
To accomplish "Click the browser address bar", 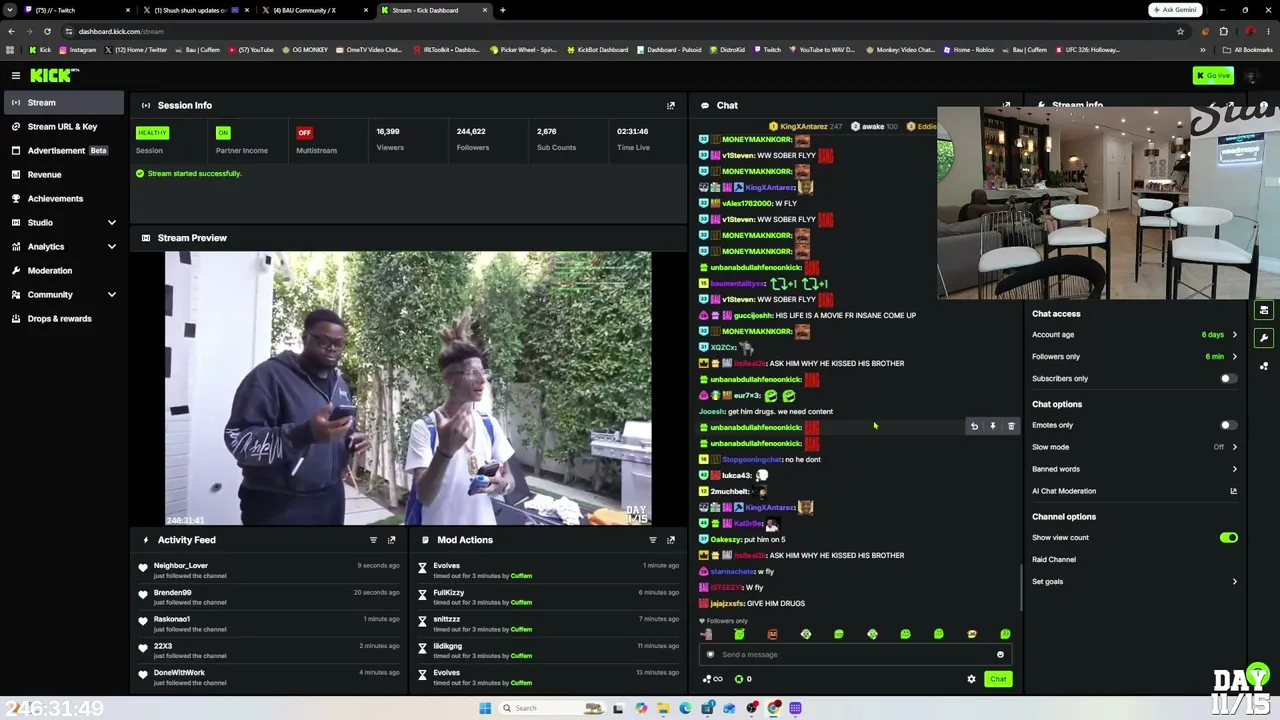I will 620,31.
